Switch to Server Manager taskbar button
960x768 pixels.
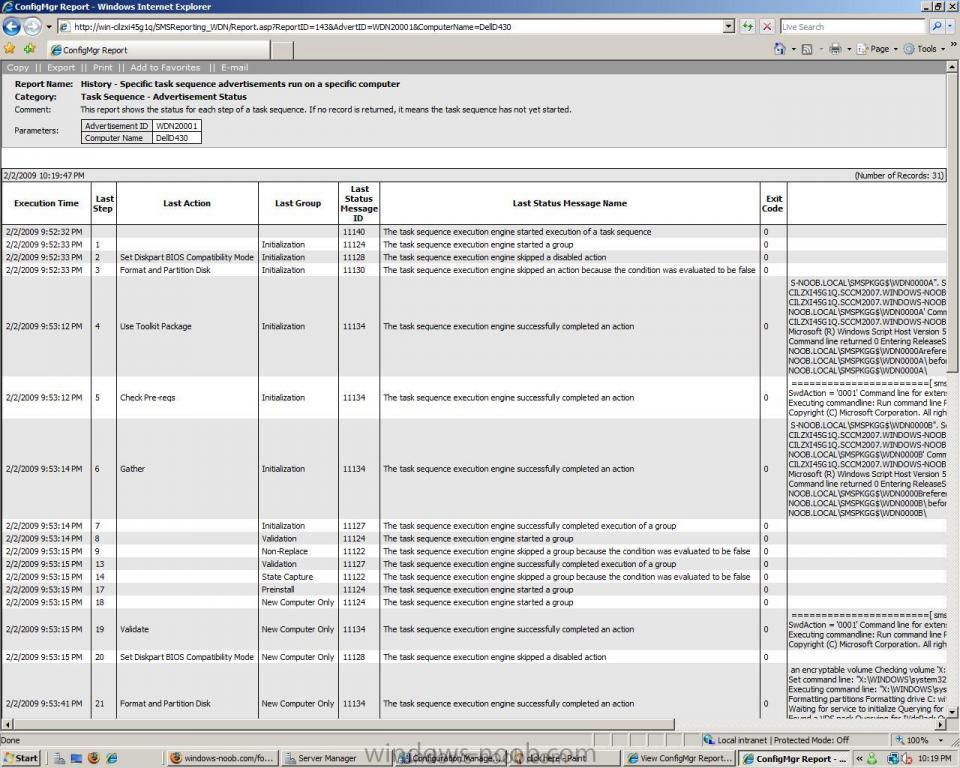pos(335,758)
